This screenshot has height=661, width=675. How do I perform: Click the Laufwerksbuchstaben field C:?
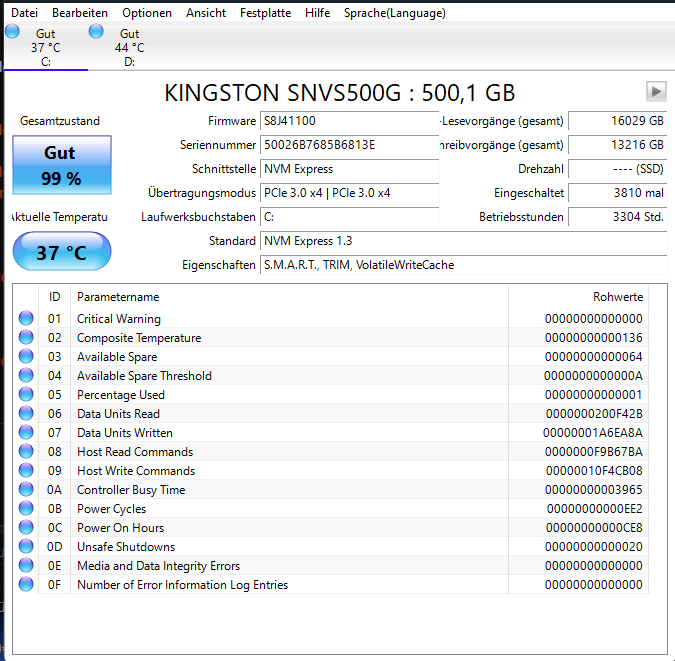(349, 217)
